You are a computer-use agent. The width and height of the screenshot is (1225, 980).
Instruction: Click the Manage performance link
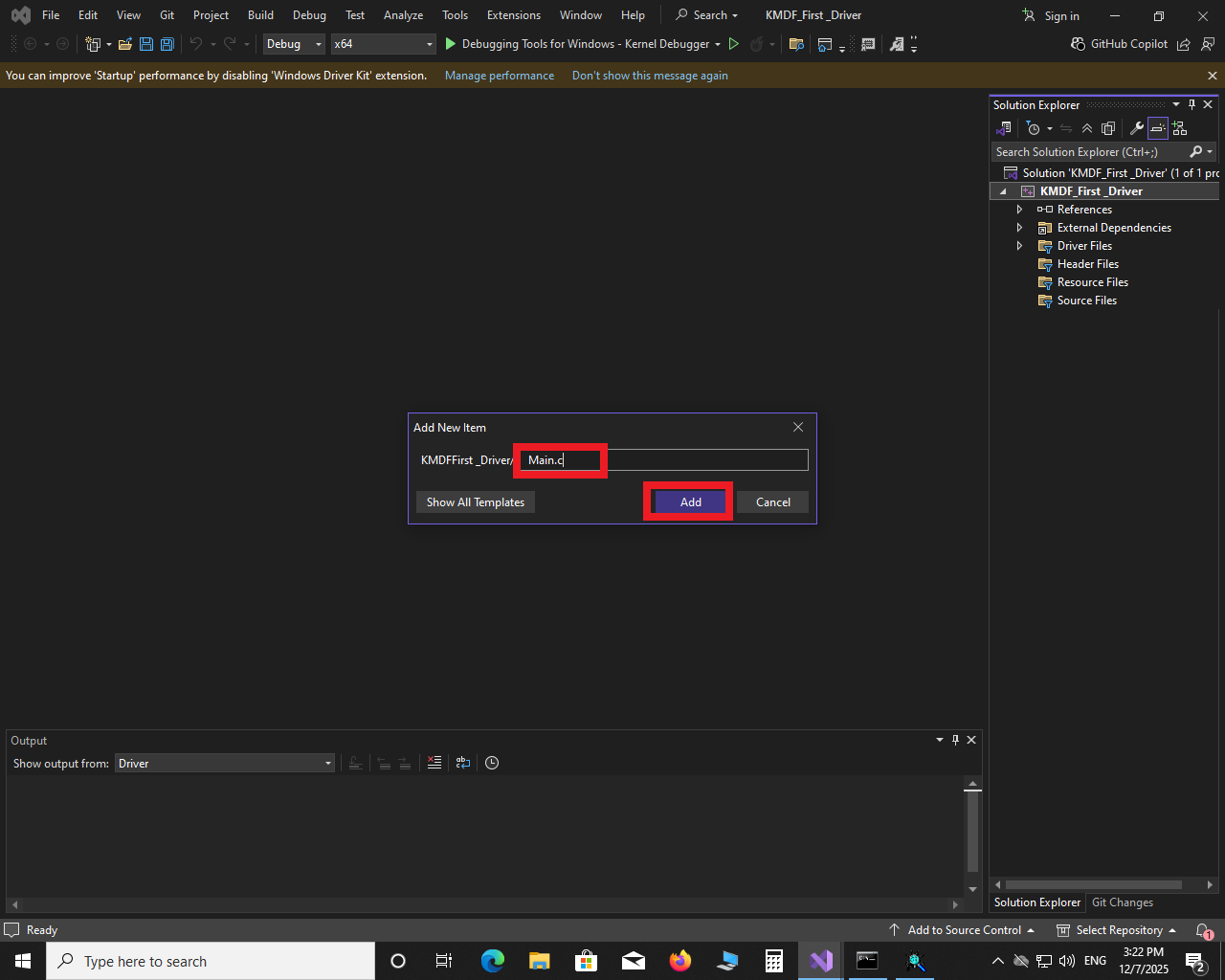pos(499,76)
